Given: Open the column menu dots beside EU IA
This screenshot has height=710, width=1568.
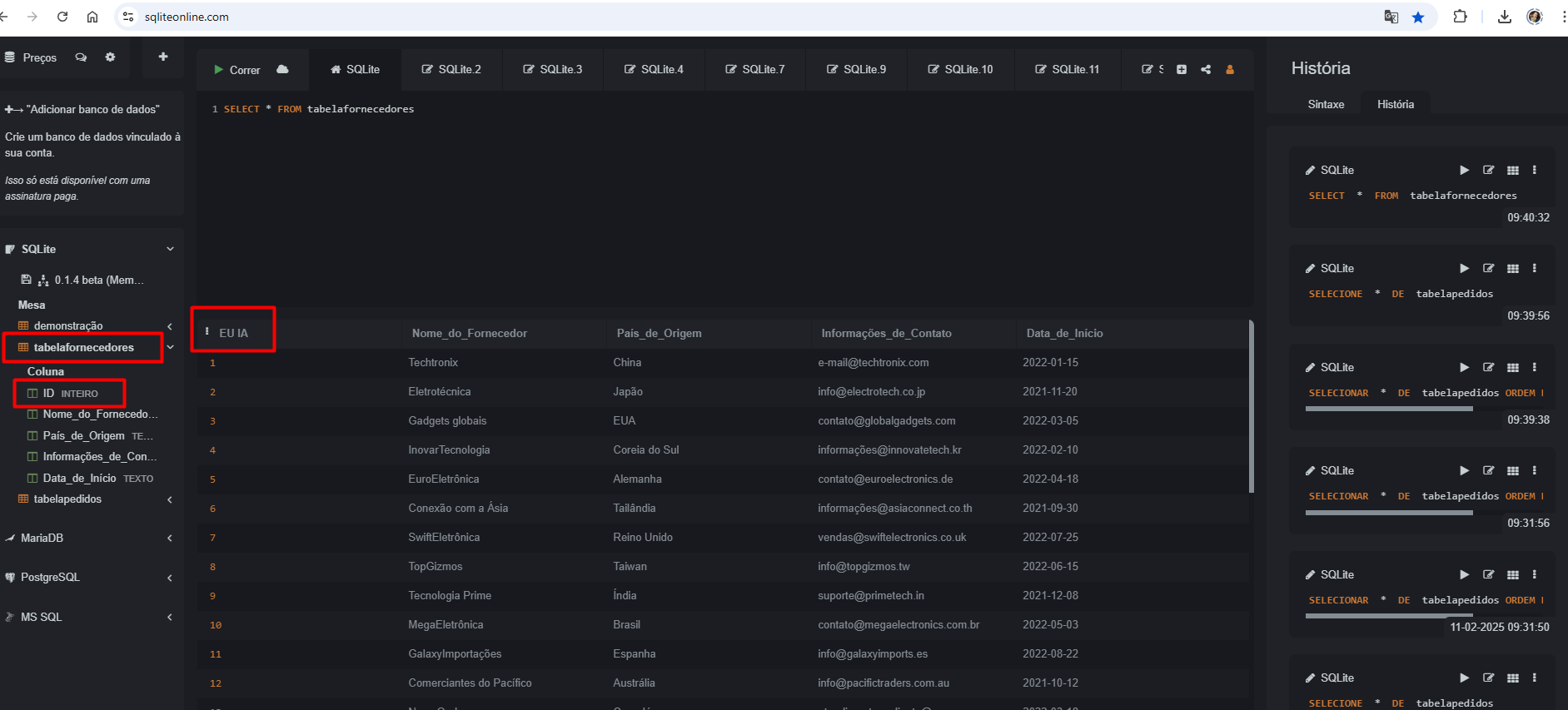Looking at the screenshot, I should tap(207, 331).
